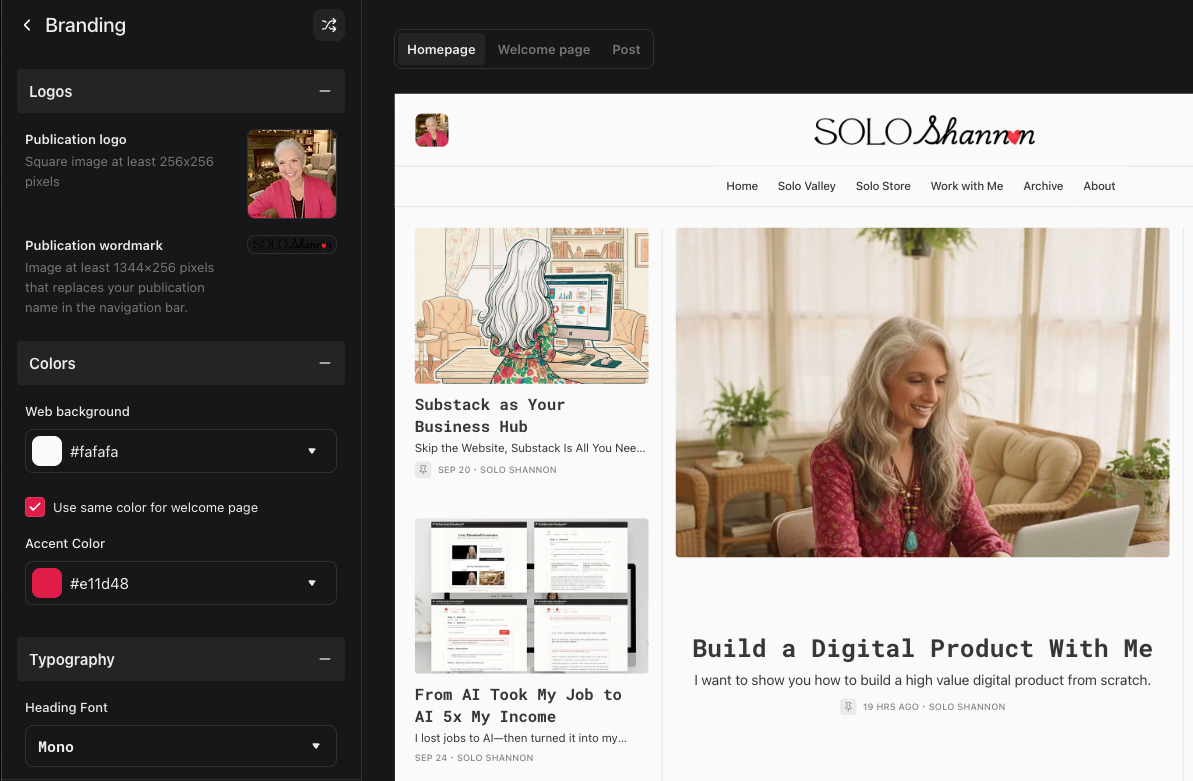Click the Colors section header label

[52, 363]
